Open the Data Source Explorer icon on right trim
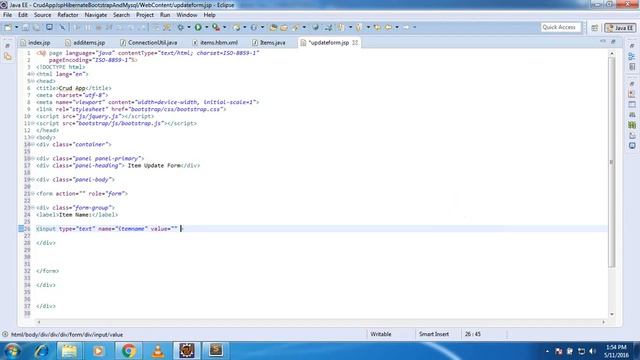This screenshot has height=360, width=640. point(632,125)
